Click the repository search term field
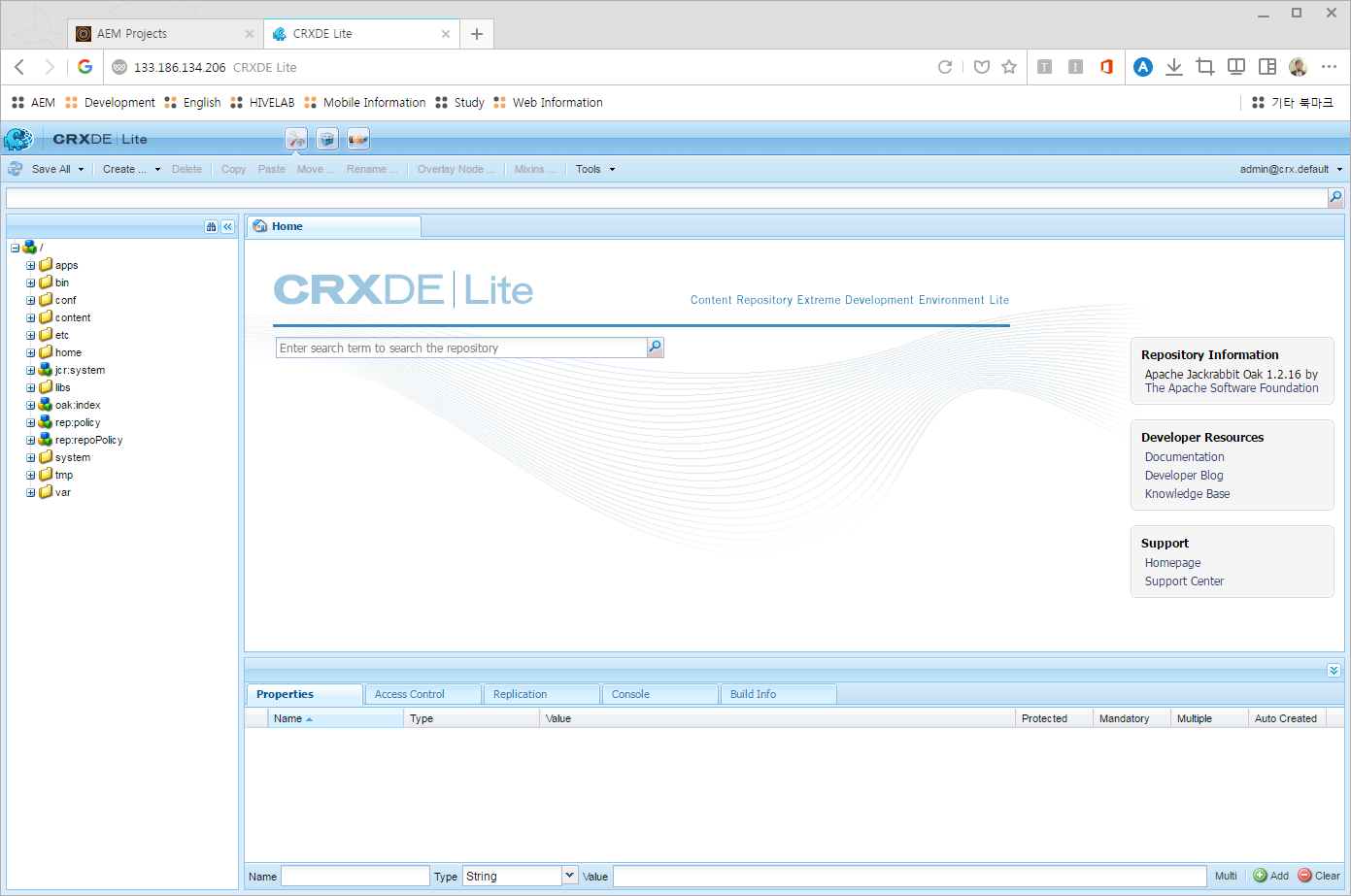This screenshot has height=896, width=1351. [461, 348]
